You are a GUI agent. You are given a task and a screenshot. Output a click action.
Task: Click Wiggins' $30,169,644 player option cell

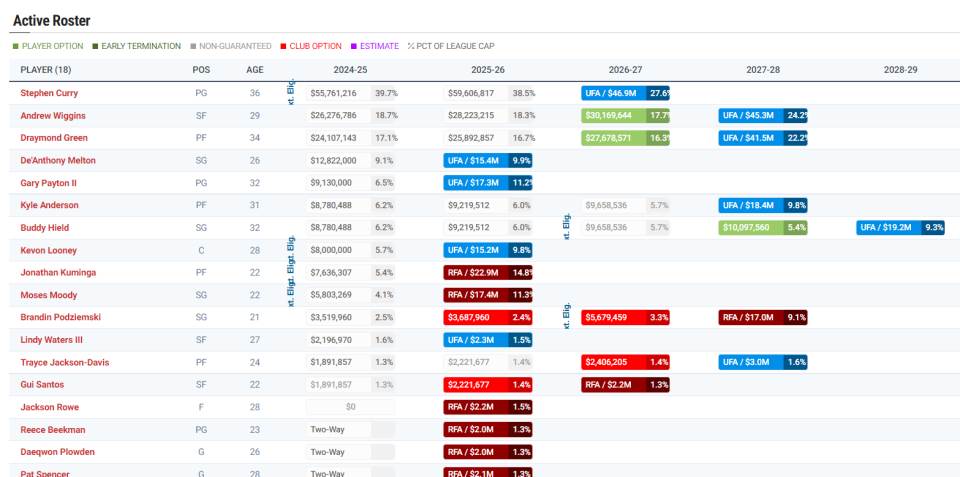625,116
